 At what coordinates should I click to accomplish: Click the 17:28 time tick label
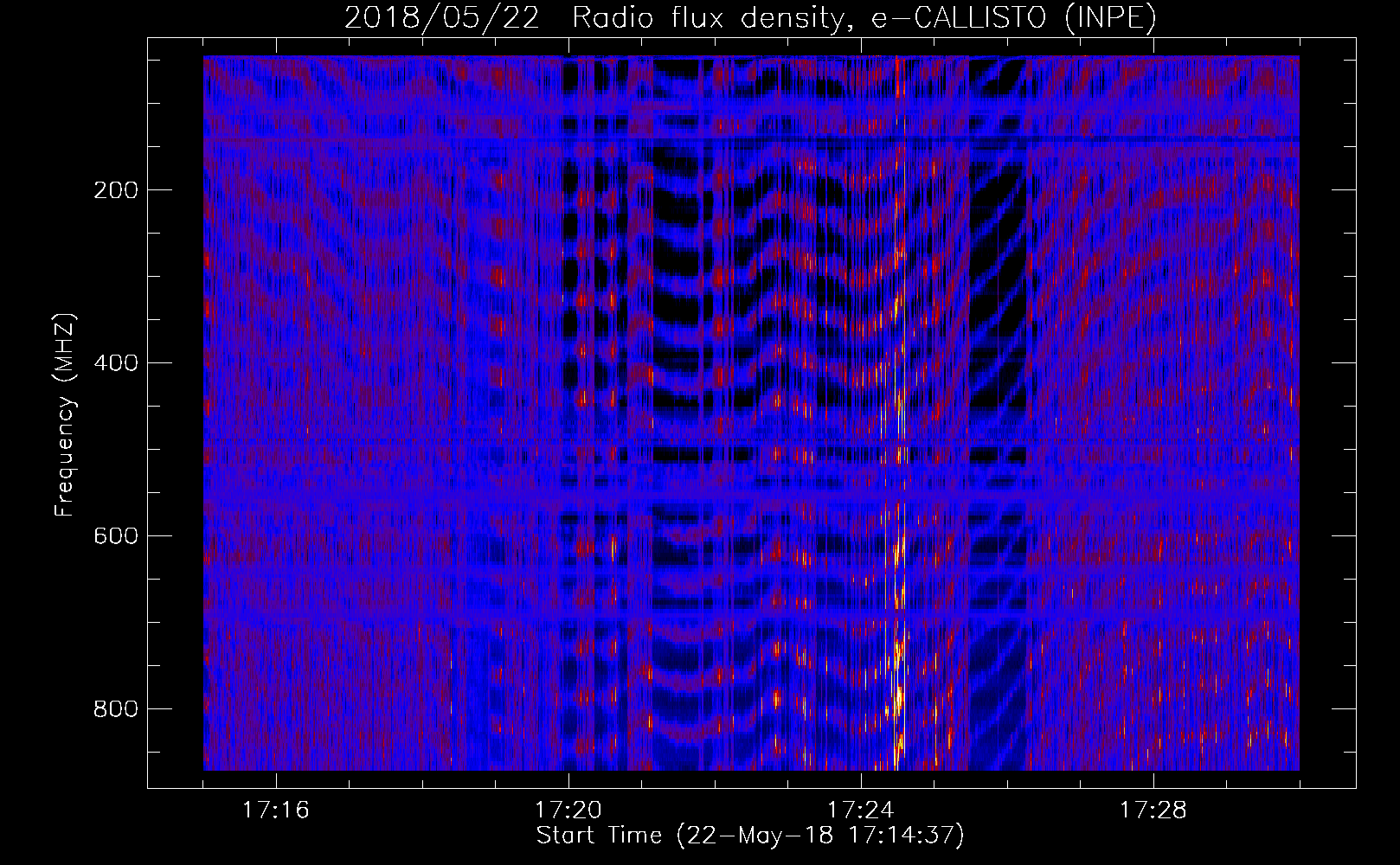pos(1153,811)
